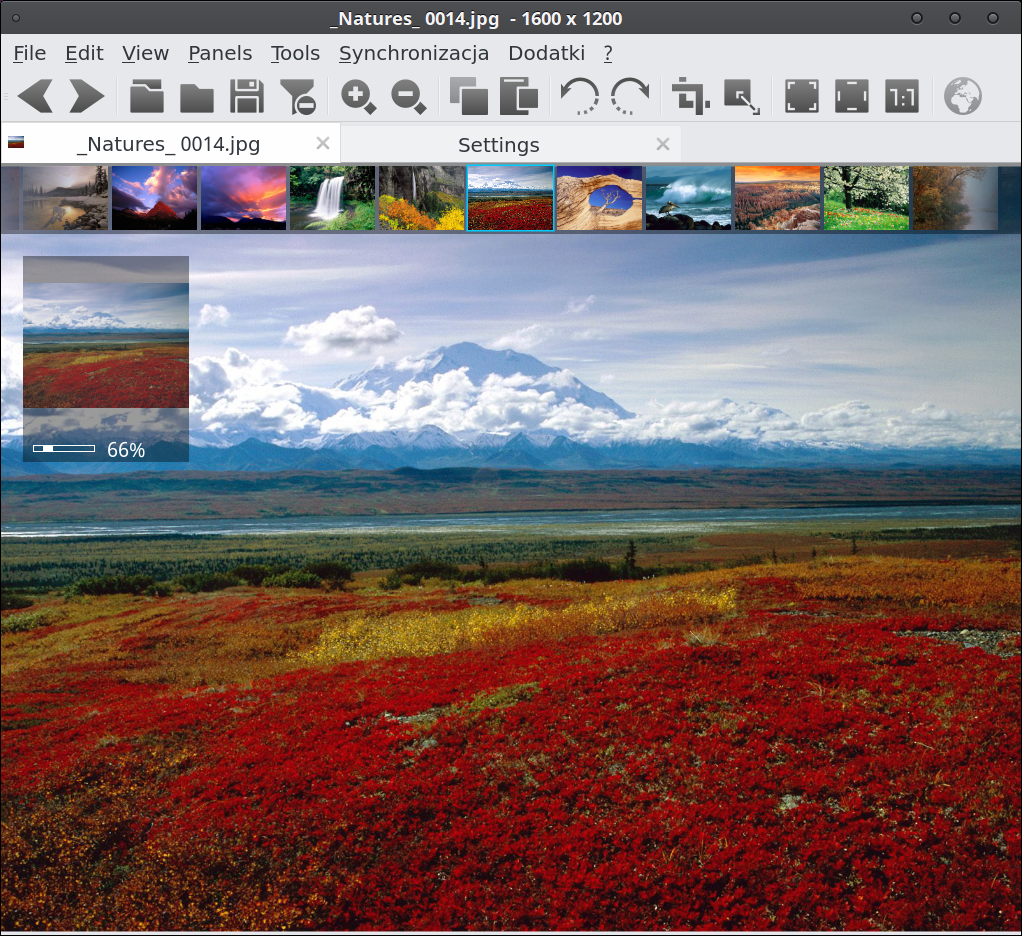1022x936 pixels.
Task: Click the paste icon in the toolbar
Action: click(519, 96)
